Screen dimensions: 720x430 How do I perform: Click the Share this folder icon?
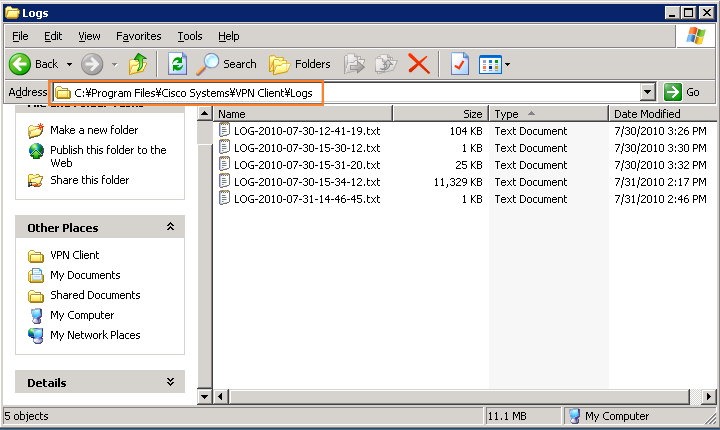click(x=35, y=180)
